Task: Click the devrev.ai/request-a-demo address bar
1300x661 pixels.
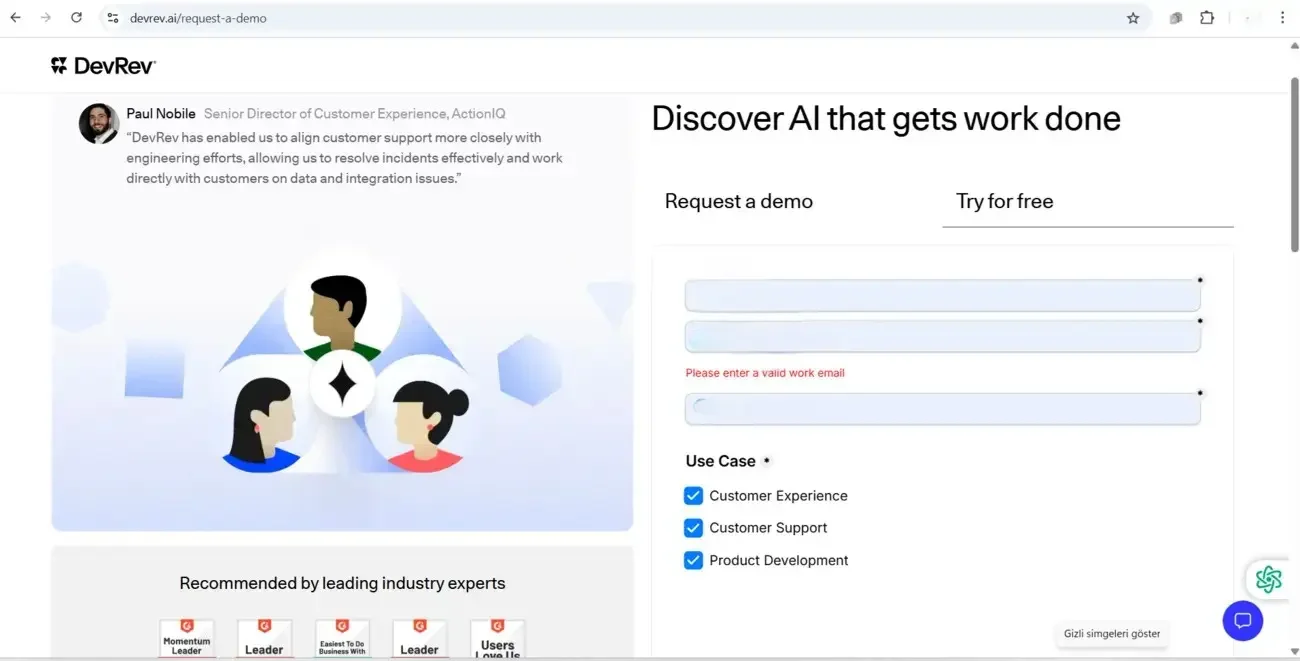Action: 625,18
